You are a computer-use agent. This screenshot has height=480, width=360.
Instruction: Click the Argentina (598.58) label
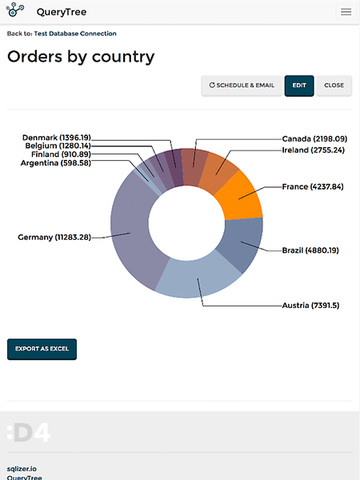pyautogui.click(x=56, y=163)
